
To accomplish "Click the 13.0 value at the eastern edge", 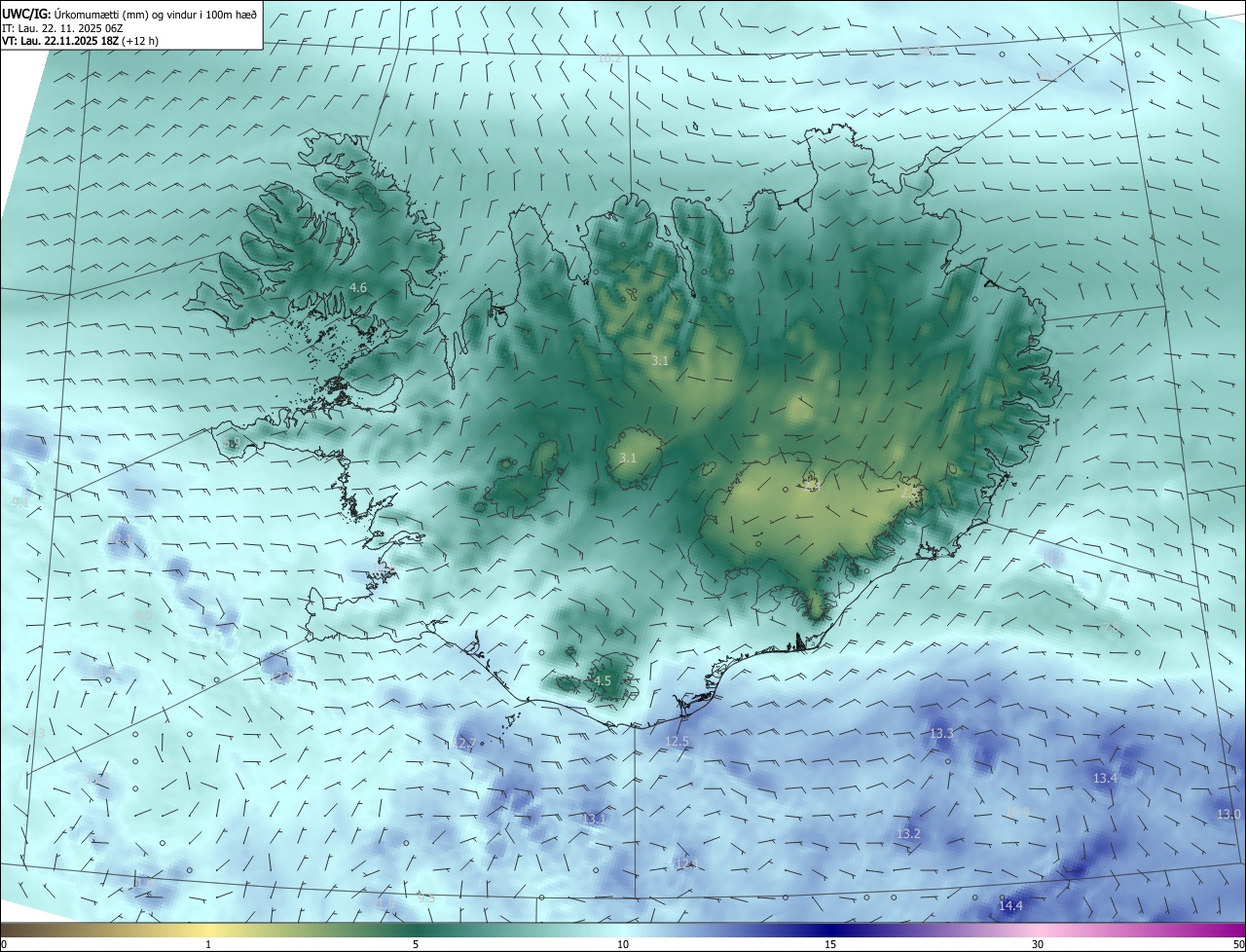I will 1228,814.
